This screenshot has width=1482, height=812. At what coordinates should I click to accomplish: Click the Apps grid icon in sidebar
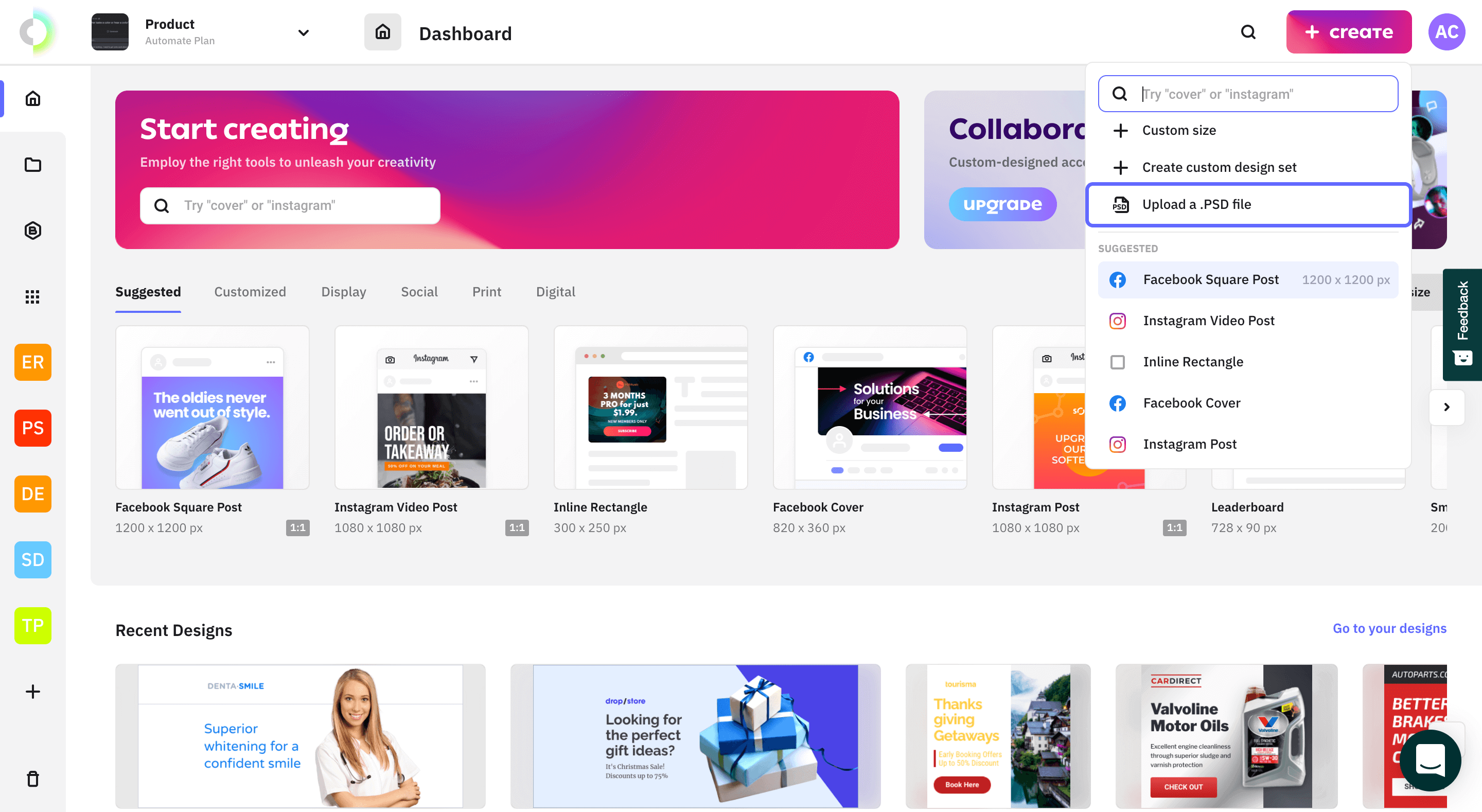33,296
